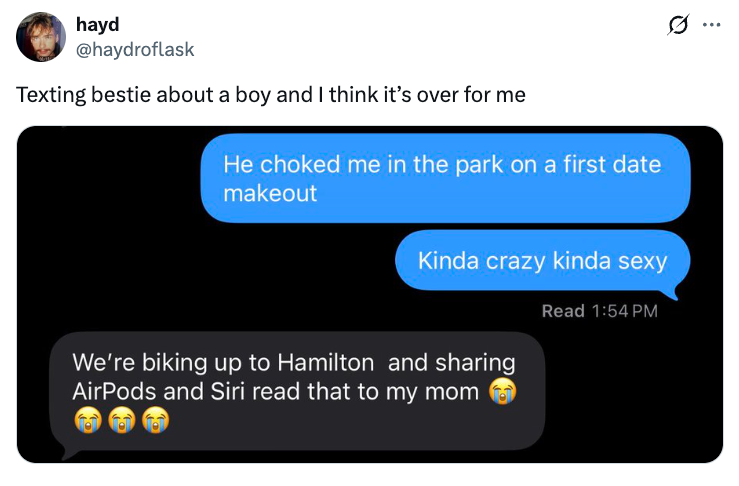Screen dimensions: 739x486
Task: Click the "Read 1:54 PM" receipt
Action: pos(599,311)
